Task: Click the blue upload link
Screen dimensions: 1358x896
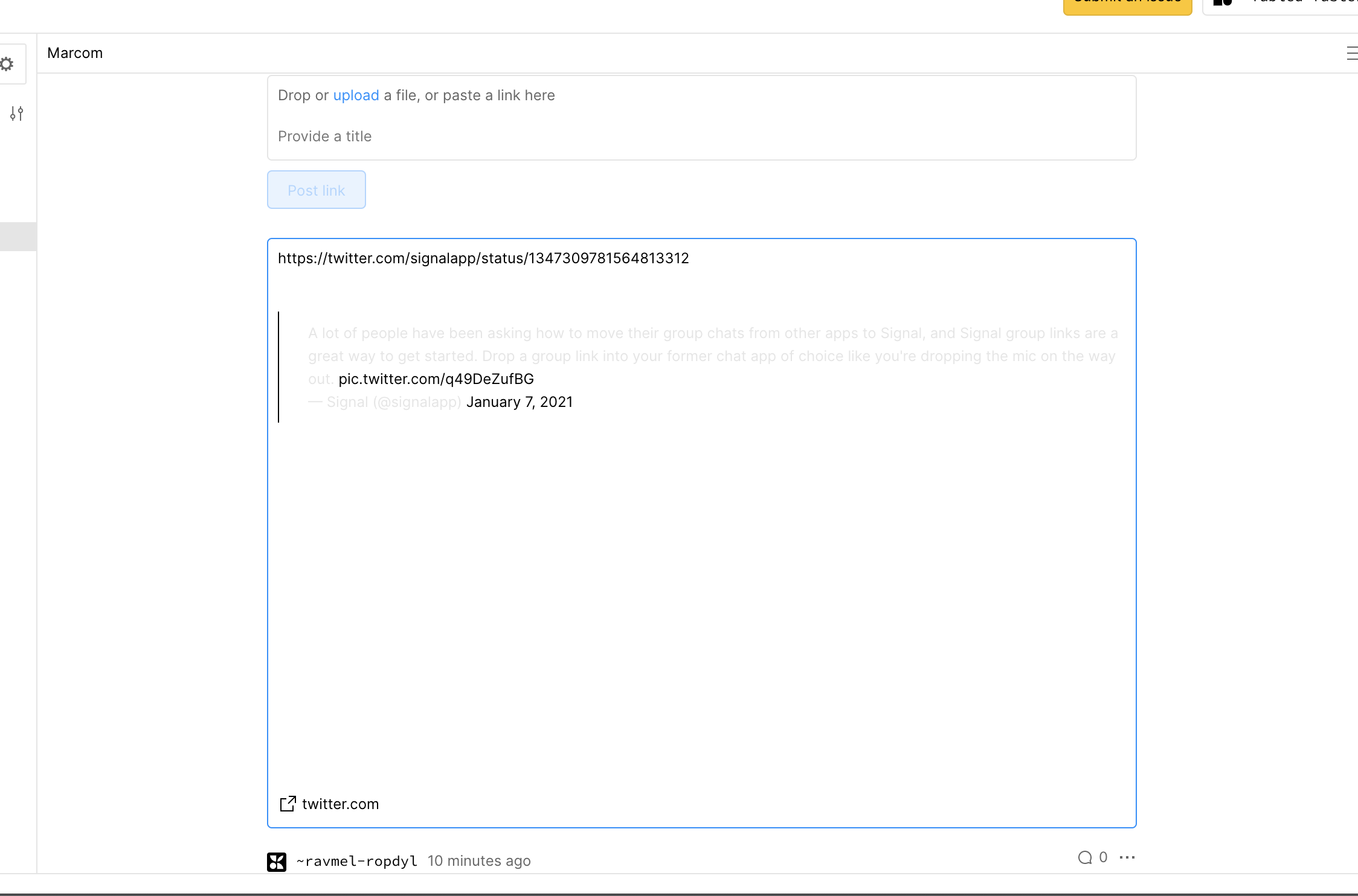Action: [356, 95]
